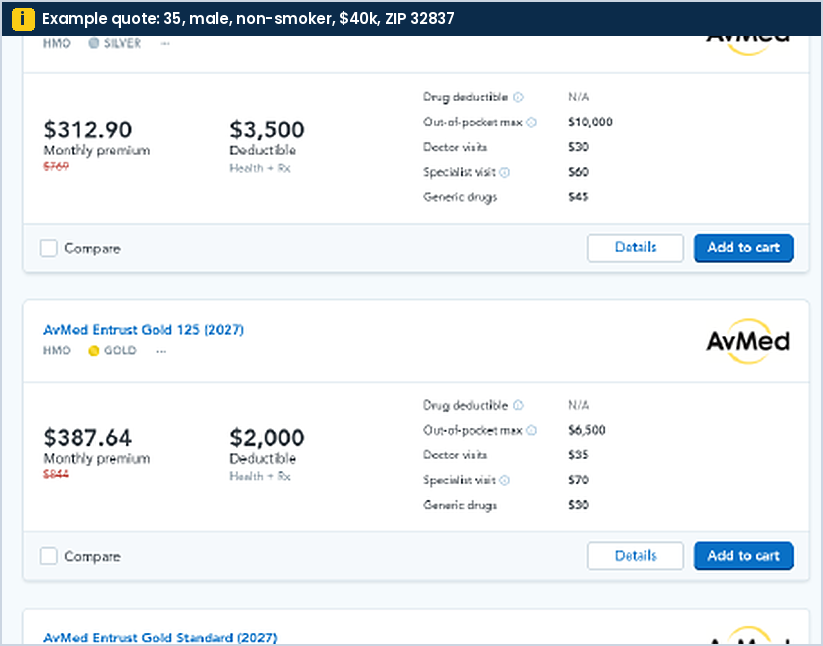Tick Compare checkbox for the $312.90 Silver plan
The width and height of the screenshot is (823, 646).
[x=49, y=248]
